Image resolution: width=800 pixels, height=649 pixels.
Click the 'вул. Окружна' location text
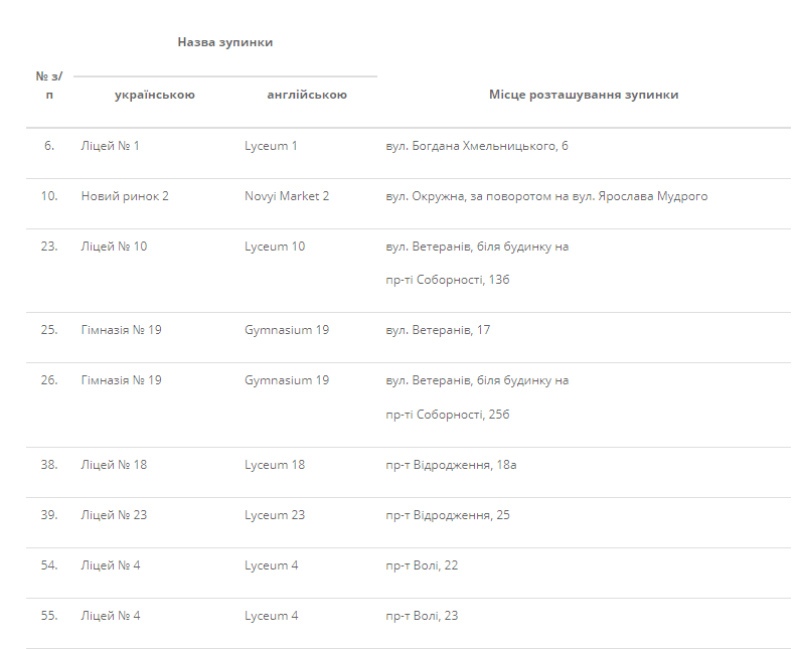click(x=546, y=196)
